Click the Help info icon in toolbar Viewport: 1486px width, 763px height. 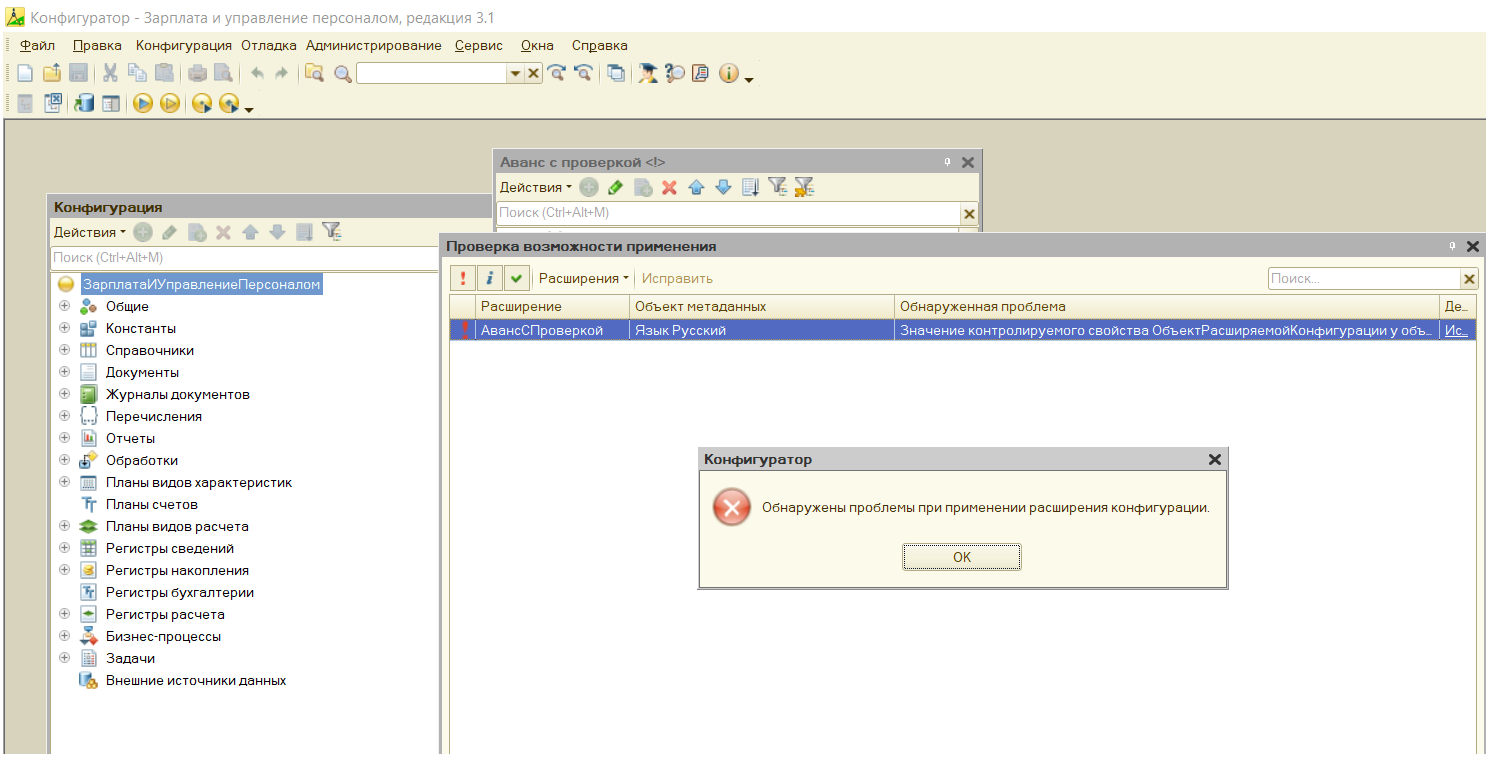(x=728, y=73)
